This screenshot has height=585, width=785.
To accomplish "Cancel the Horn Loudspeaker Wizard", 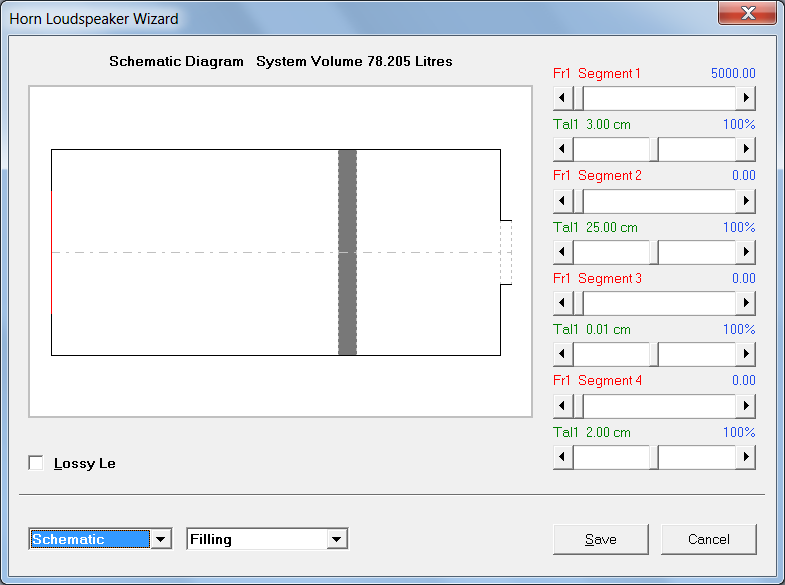I will click(708, 539).
